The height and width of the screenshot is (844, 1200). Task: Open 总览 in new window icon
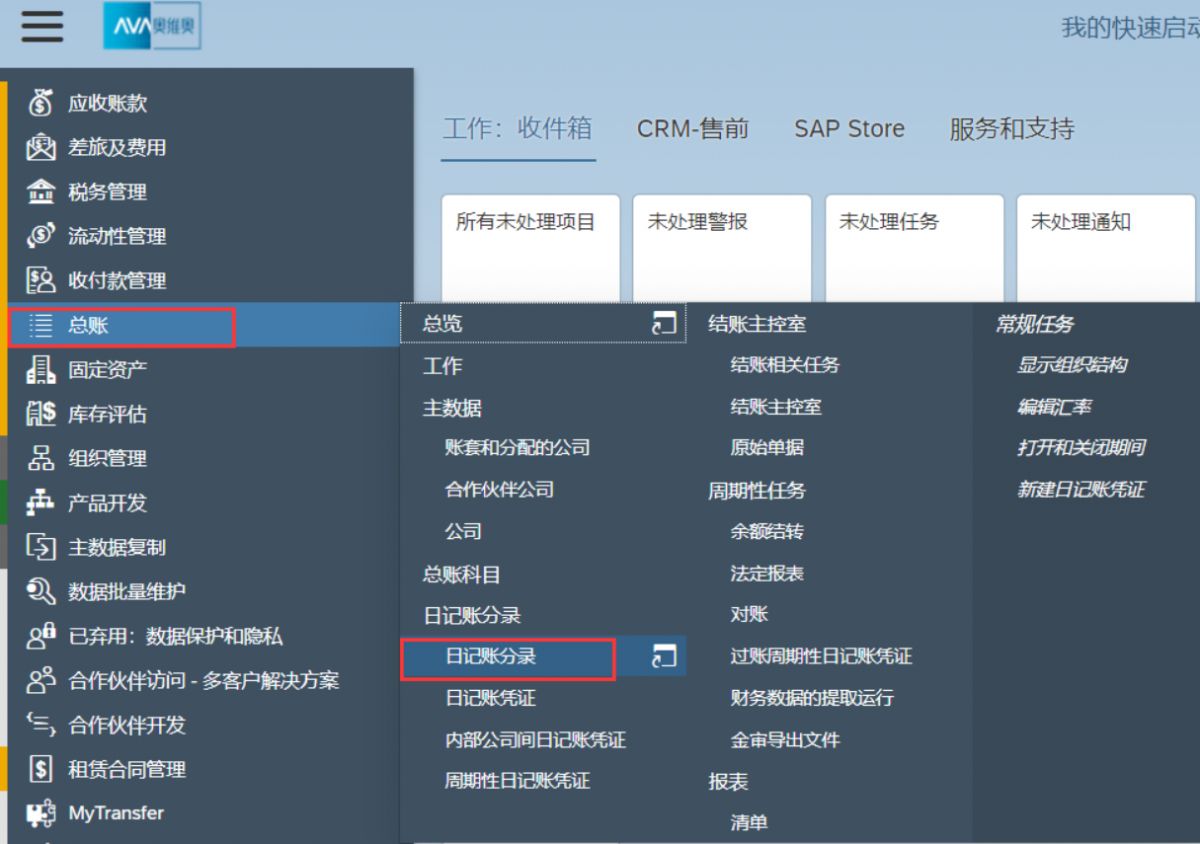pyautogui.click(x=664, y=323)
